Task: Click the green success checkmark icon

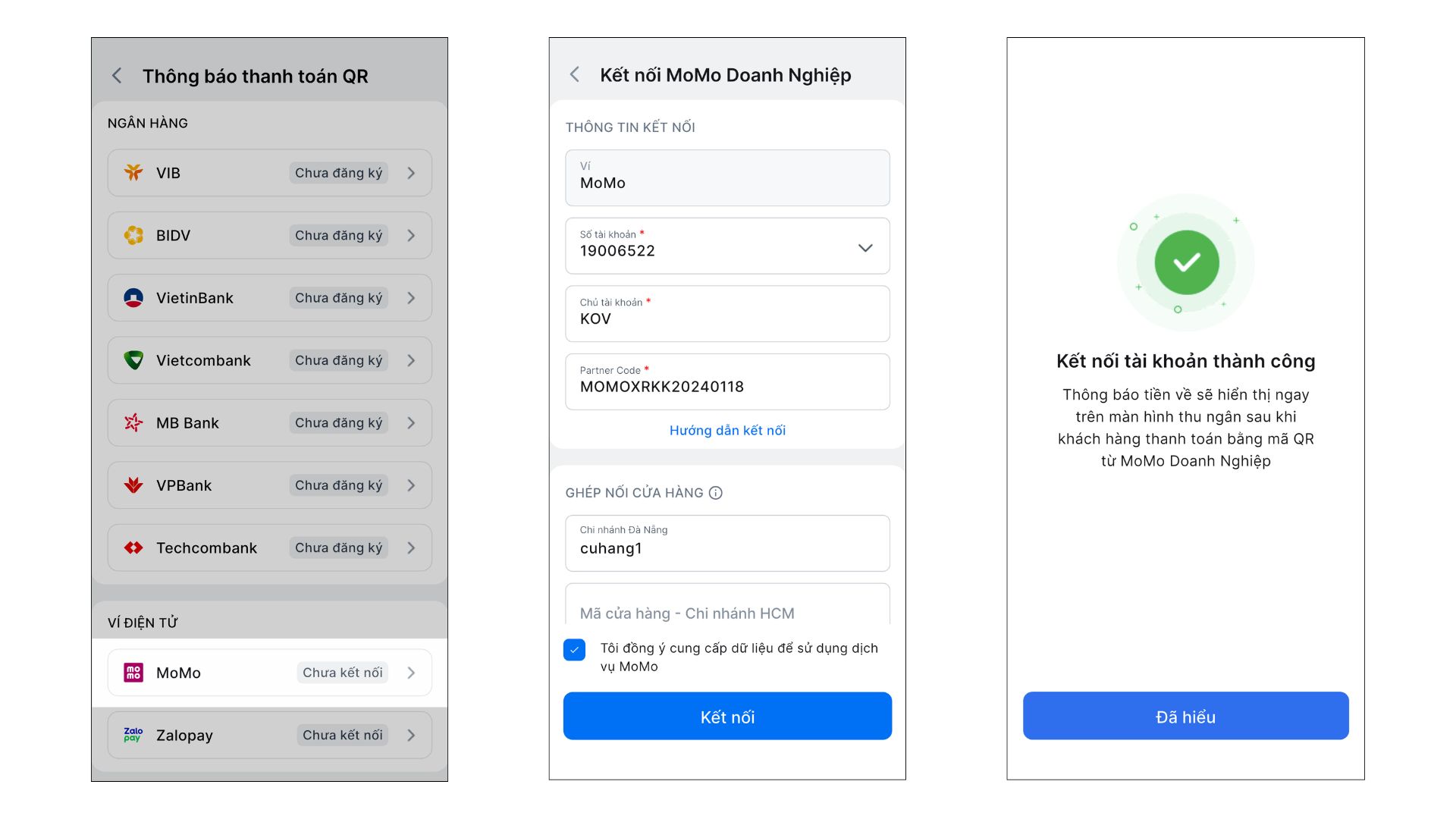Action: tap(1186, 262)
